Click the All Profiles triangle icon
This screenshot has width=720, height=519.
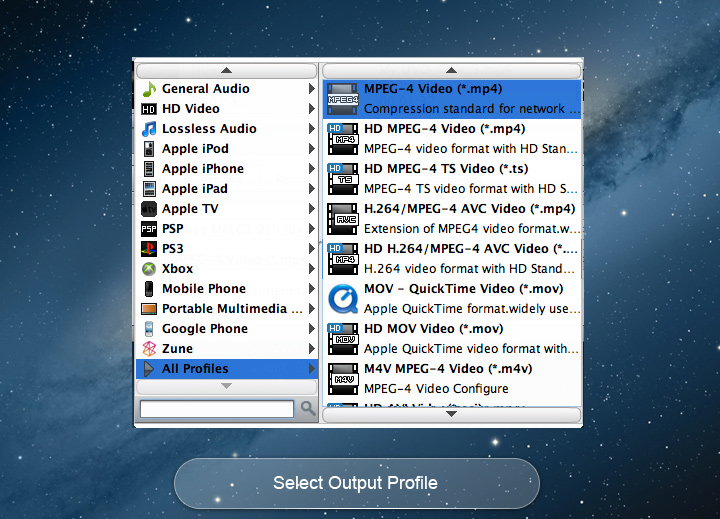point(149,369)
